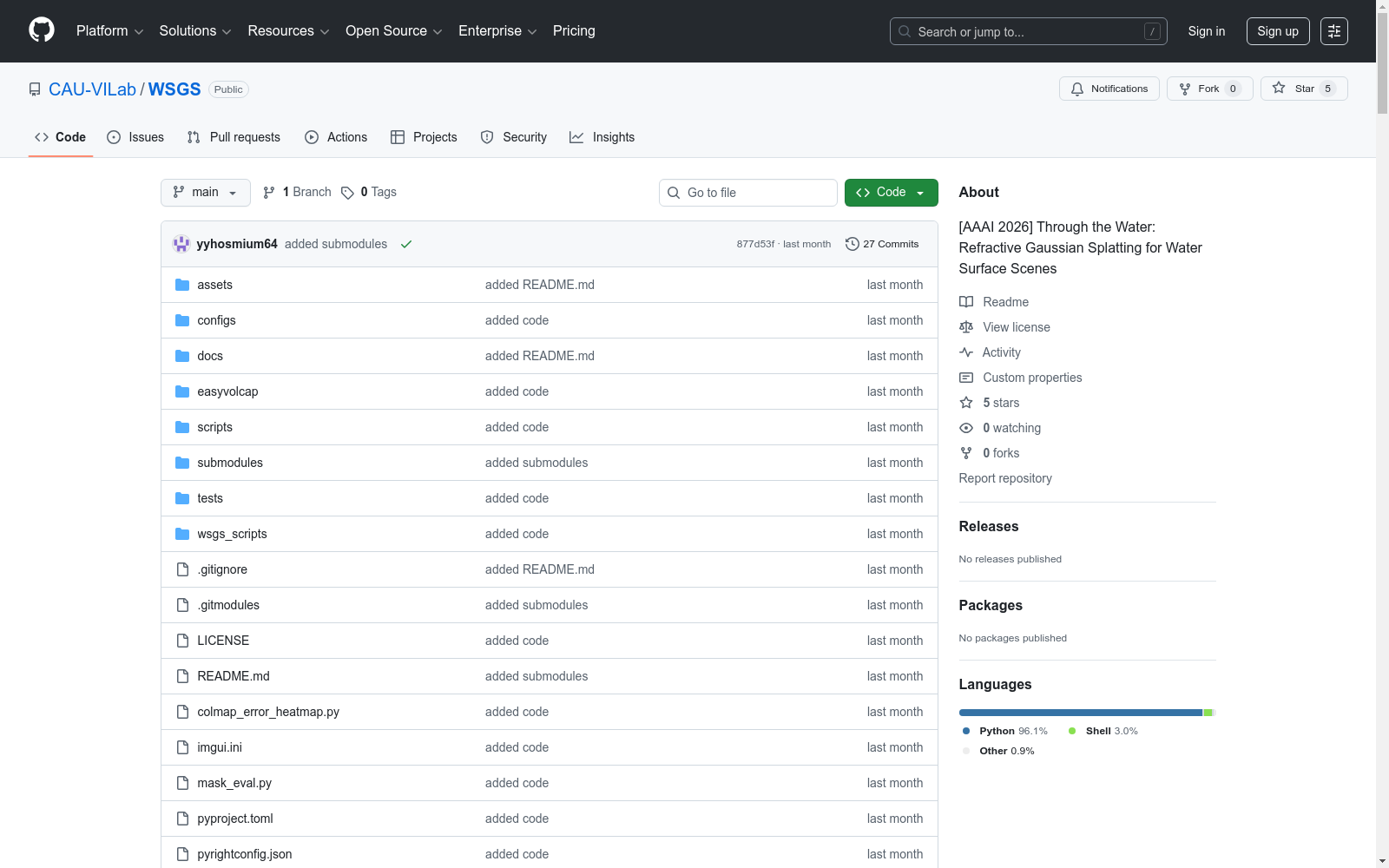Image resolution: width=1389 pixels, height=868 pixels.
Task: Click the Sign up button
Action: point(1278,31)
